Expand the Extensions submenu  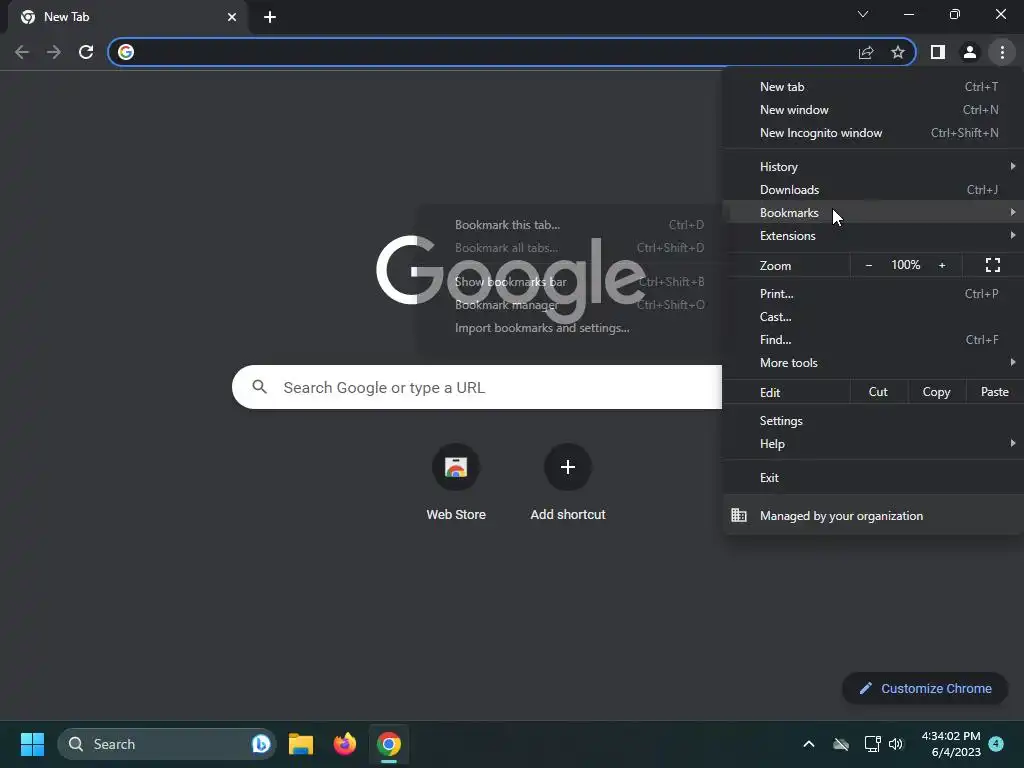point(873,236)
